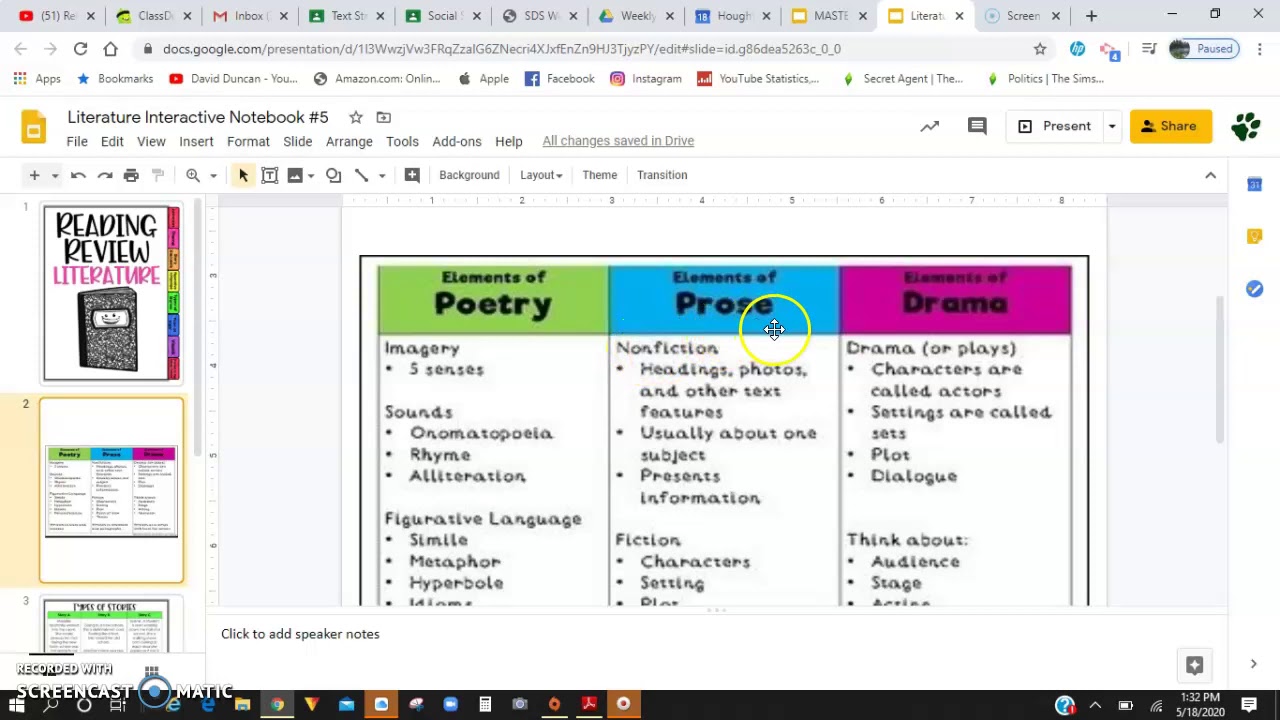Open the Add-ons menu
This screenshot has height=720, width=1280.
pos(457,141)
